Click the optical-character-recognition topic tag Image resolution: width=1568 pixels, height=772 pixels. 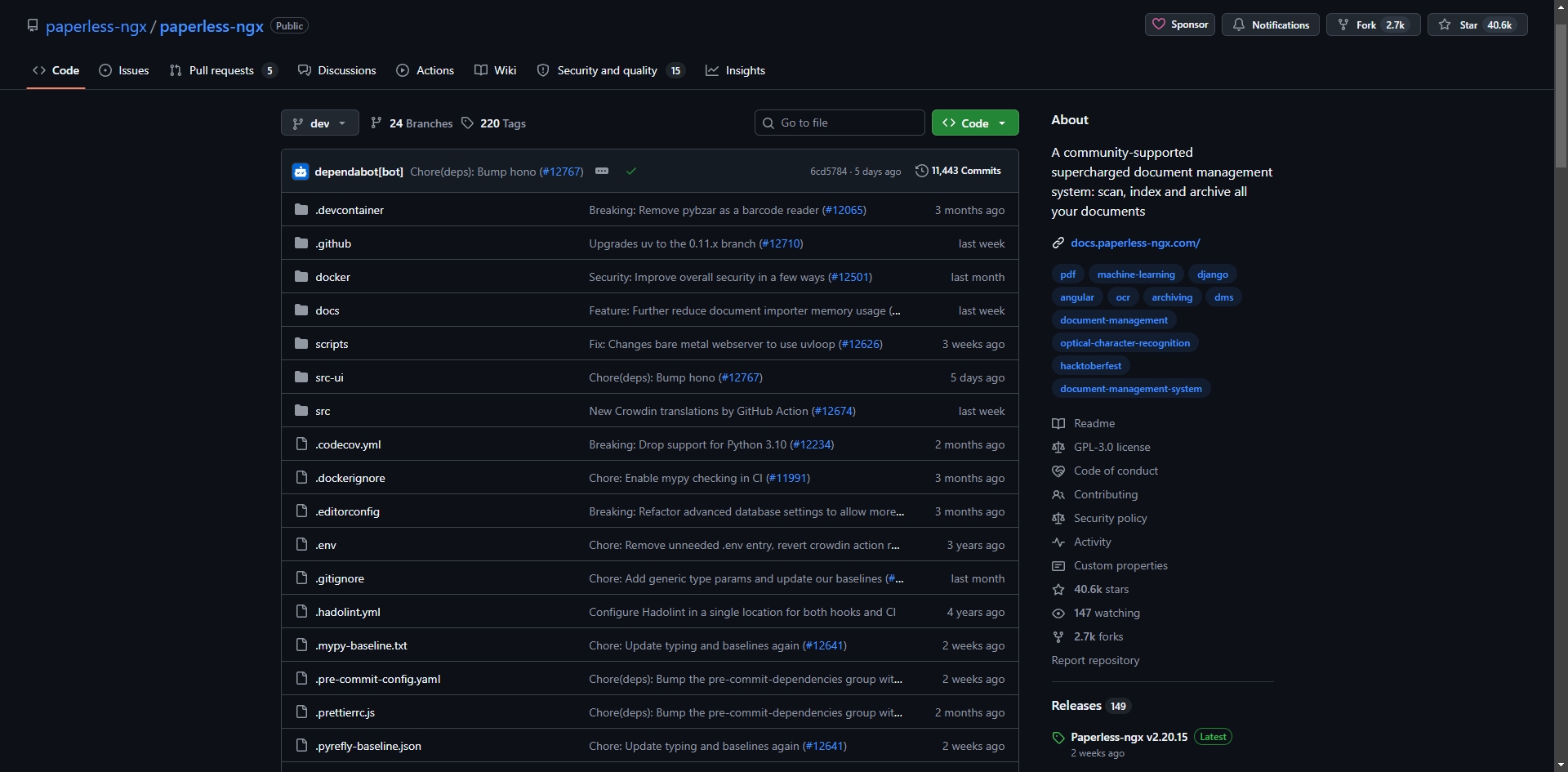pyautogui.click(x=1125, y=343)
